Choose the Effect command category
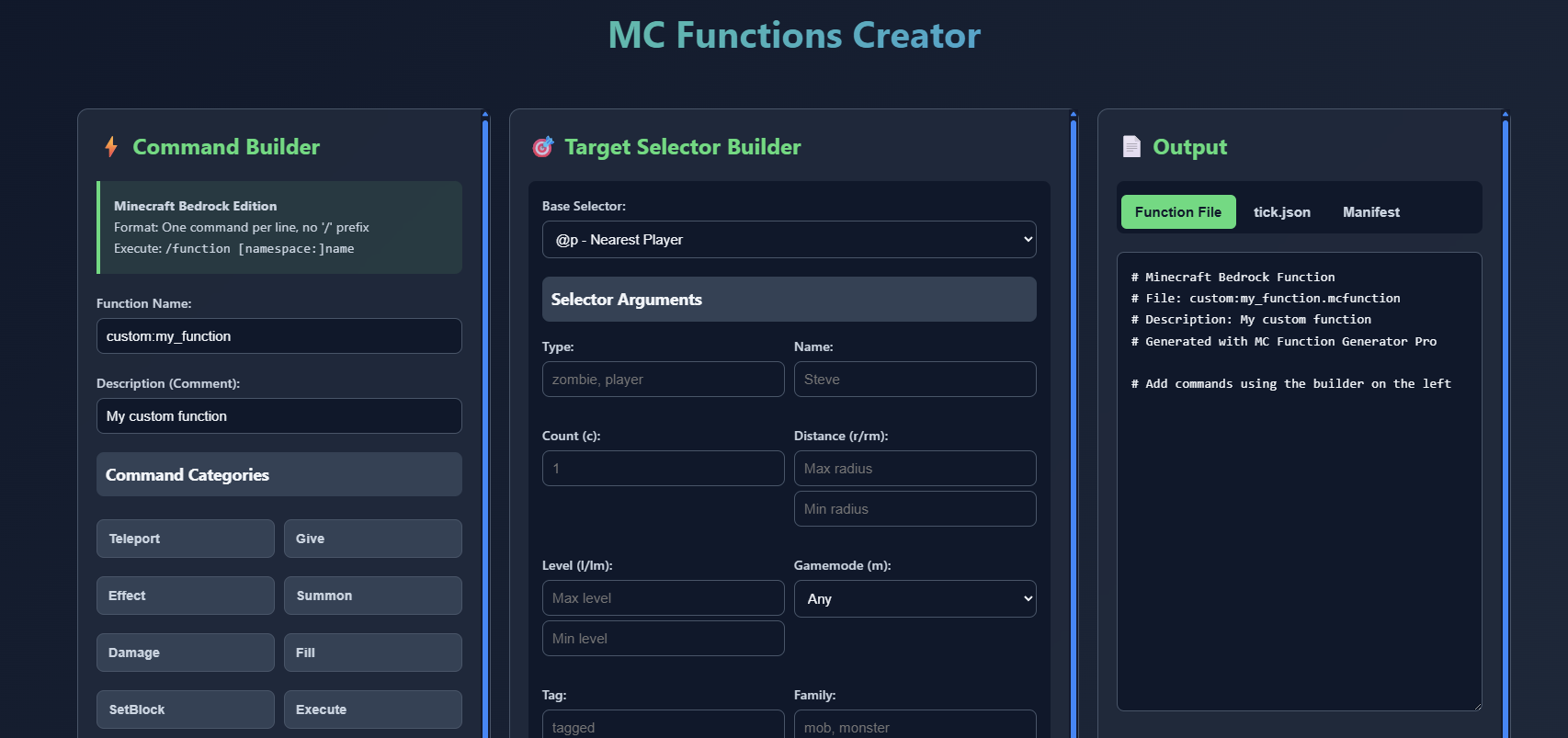This screenshot has height=738, width=1568. pyautogui.click(x=186, y=596)
